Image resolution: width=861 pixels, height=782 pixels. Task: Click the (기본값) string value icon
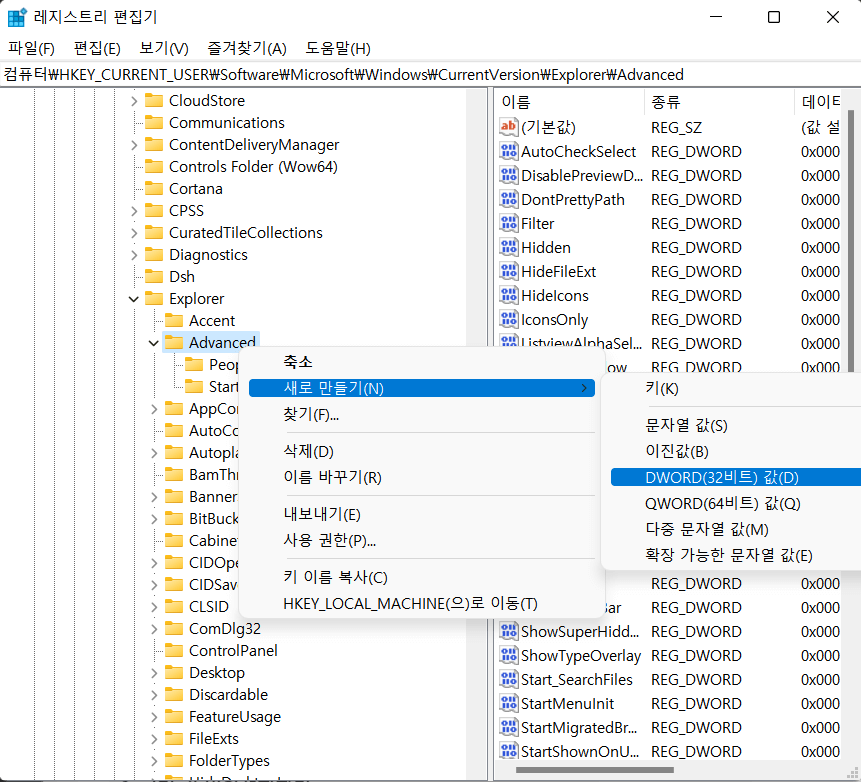pos(507,127)
